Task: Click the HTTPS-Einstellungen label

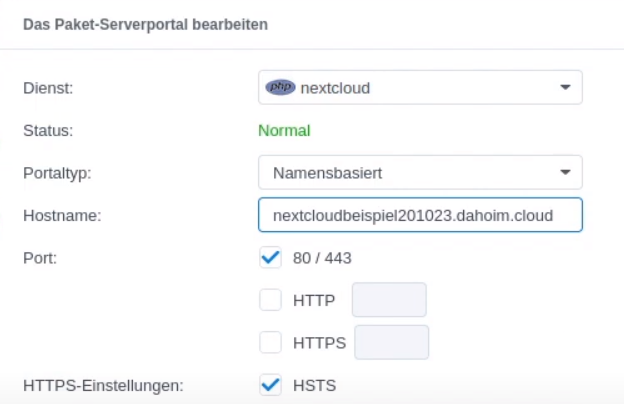Action: (x=103, y=385)
